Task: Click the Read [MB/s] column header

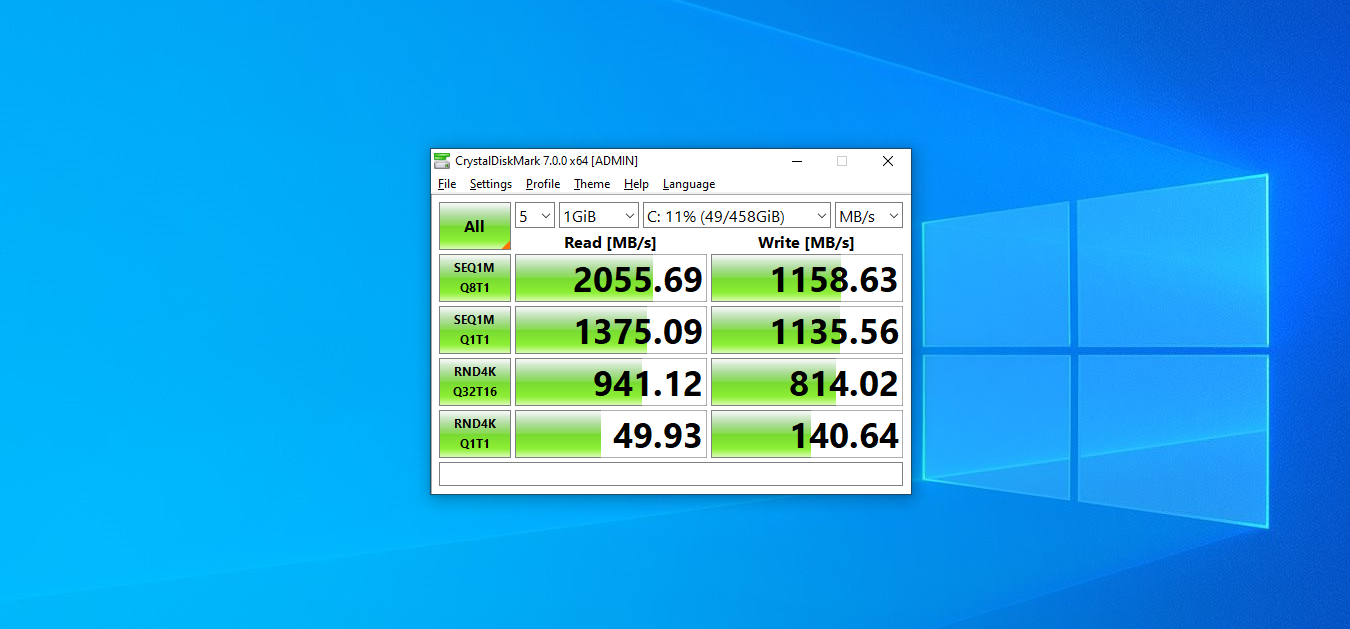Action: (610, 242)
